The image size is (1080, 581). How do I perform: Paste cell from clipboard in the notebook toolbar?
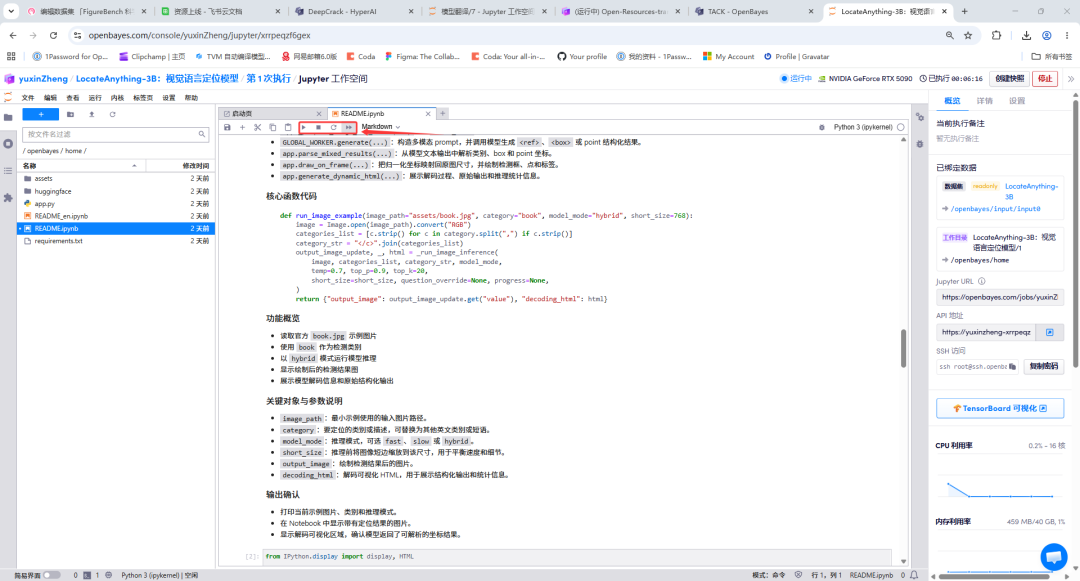point(288,127)
